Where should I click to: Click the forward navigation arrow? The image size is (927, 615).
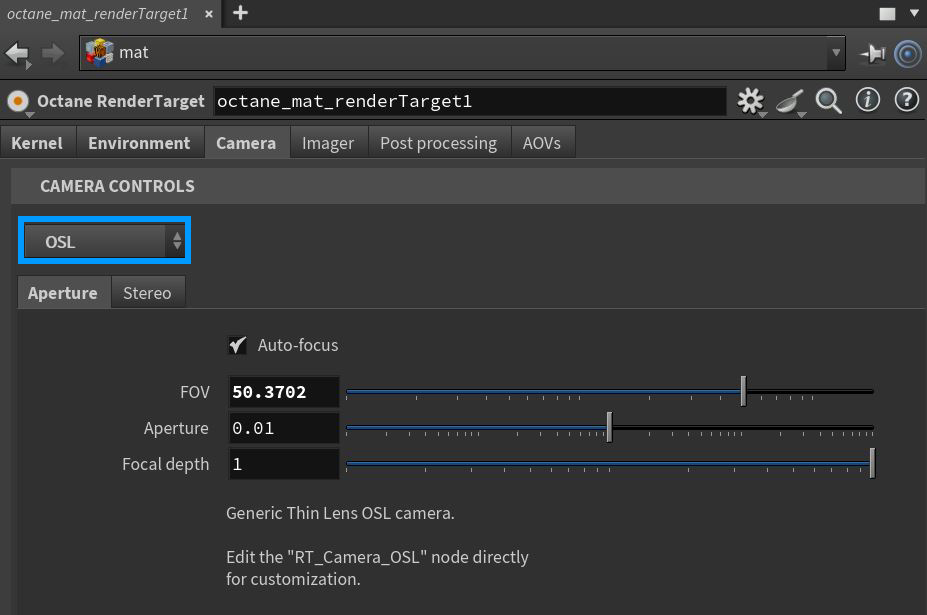click(x=52, y=53)
